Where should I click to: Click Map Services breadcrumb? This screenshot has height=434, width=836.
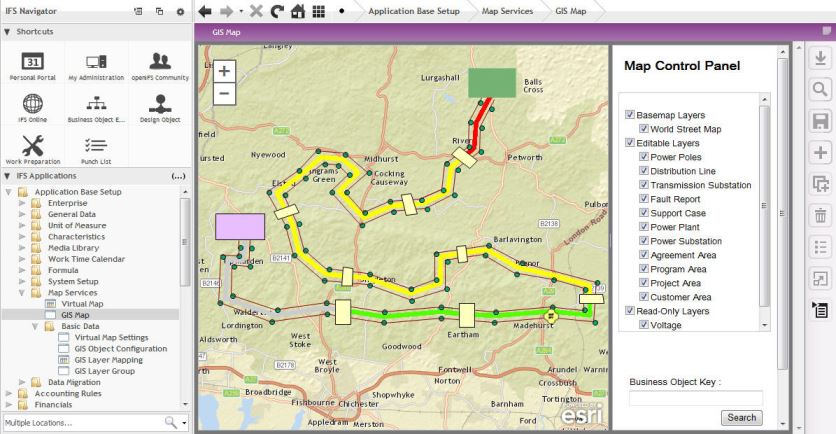tap(507, 11)
